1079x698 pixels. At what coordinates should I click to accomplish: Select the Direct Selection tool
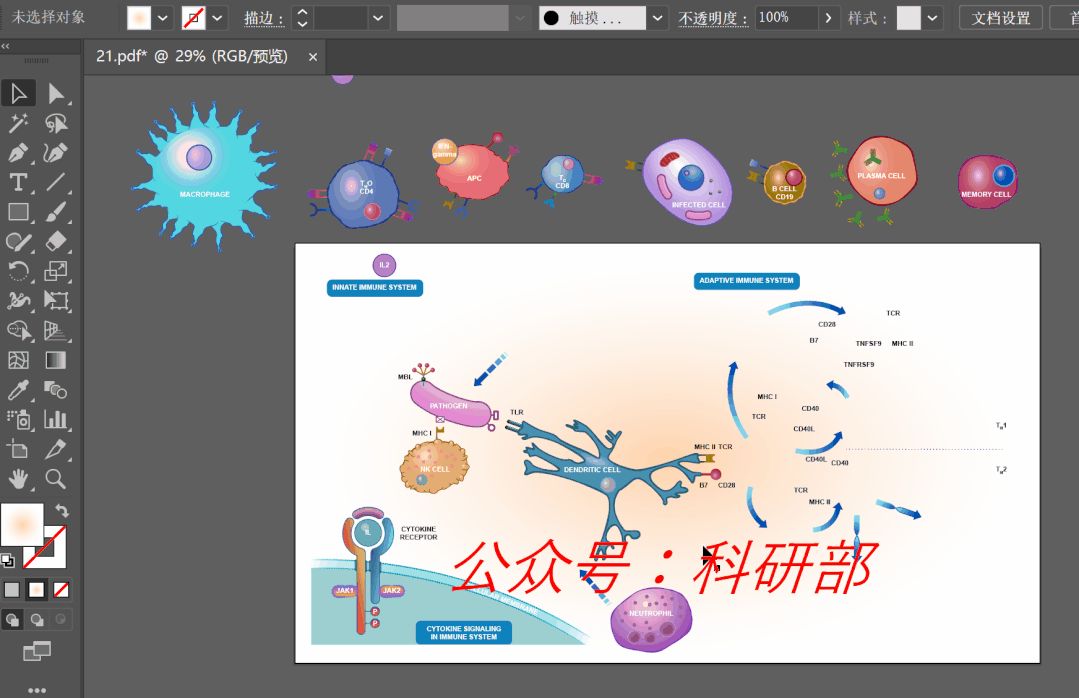coord(56,93)
